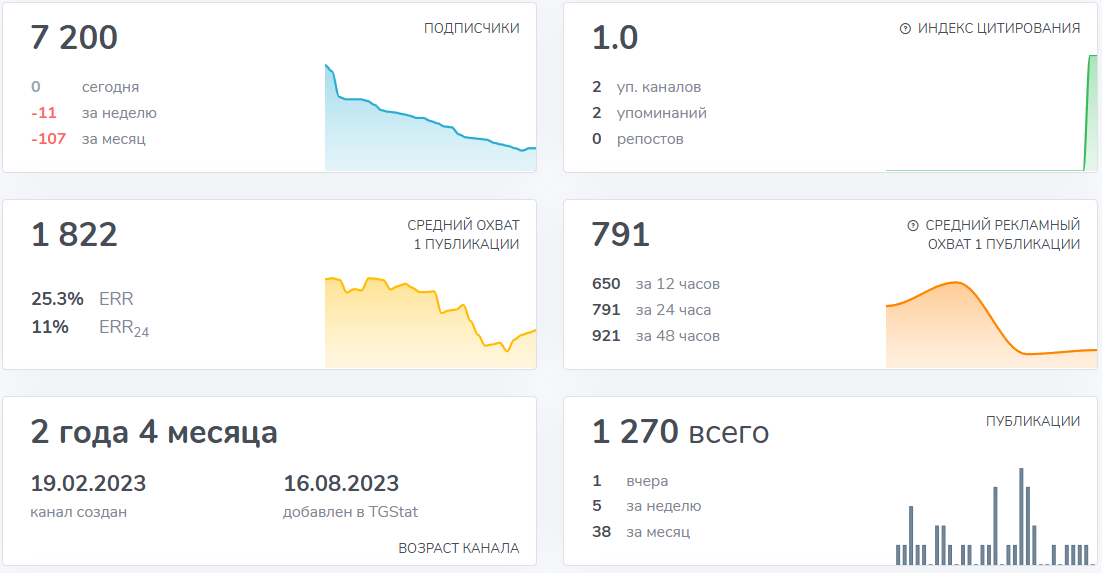The height and width of the screenshot is (573, 1102).
Task: Click the 'вчера' publications row
Action: point(630,481)
